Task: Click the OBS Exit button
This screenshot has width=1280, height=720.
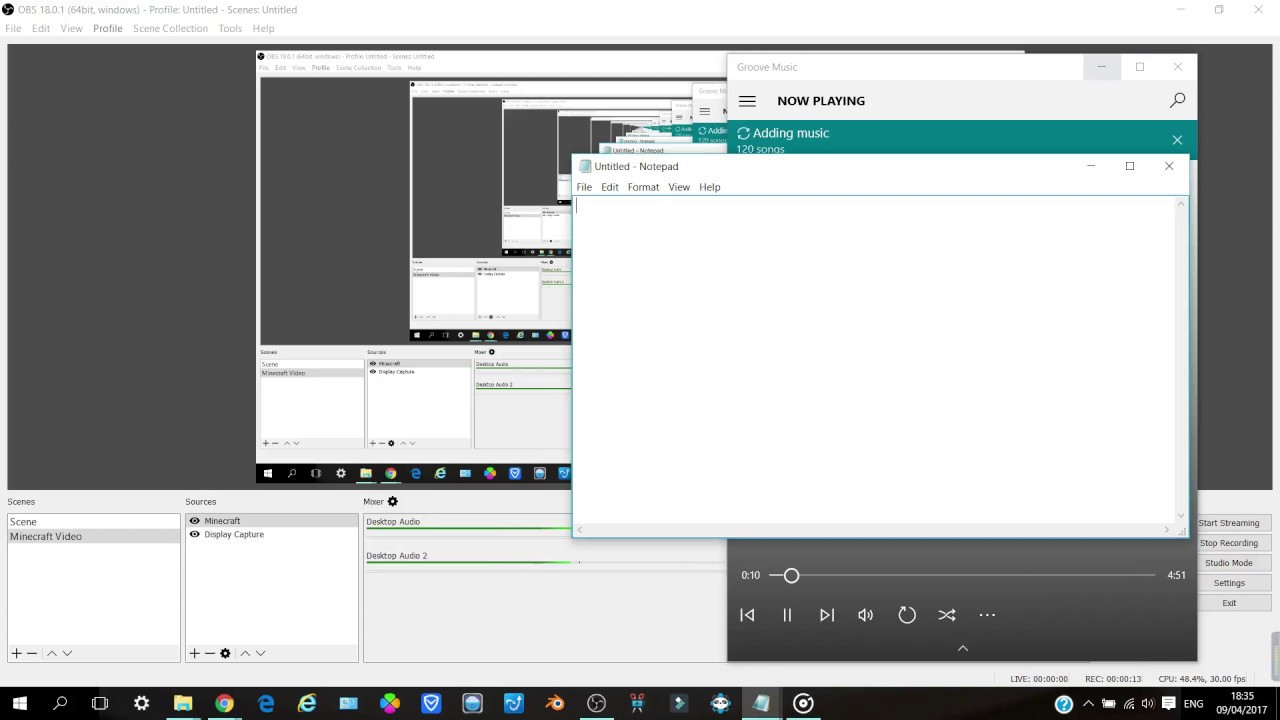Action: coord(1229,603)
